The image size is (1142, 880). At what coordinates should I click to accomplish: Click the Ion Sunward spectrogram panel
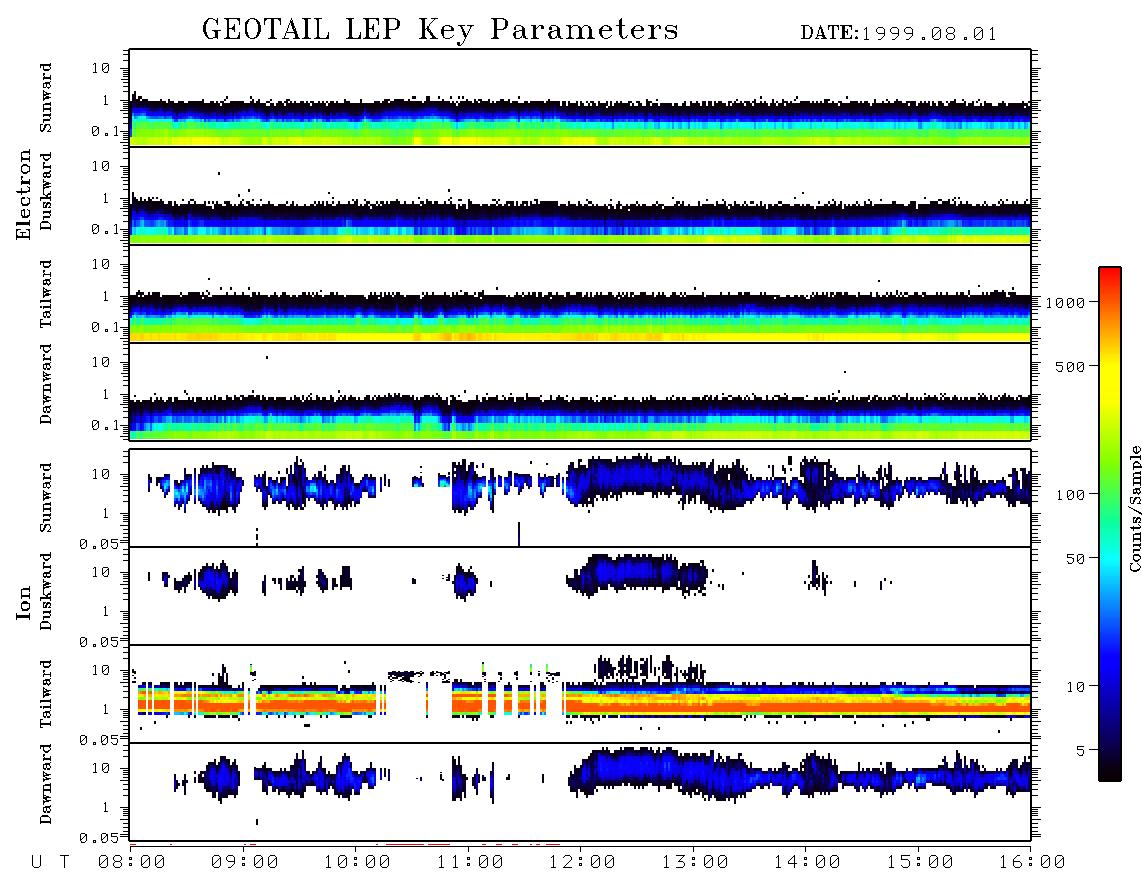point(580,498)
